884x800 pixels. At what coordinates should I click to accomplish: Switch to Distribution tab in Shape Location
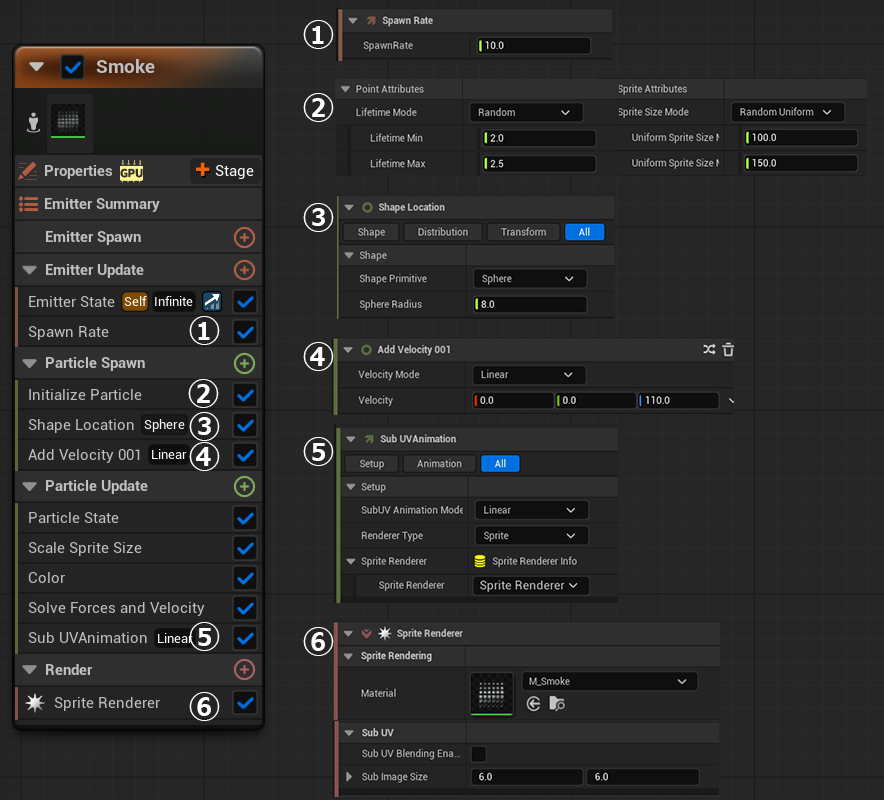point(442,232)
